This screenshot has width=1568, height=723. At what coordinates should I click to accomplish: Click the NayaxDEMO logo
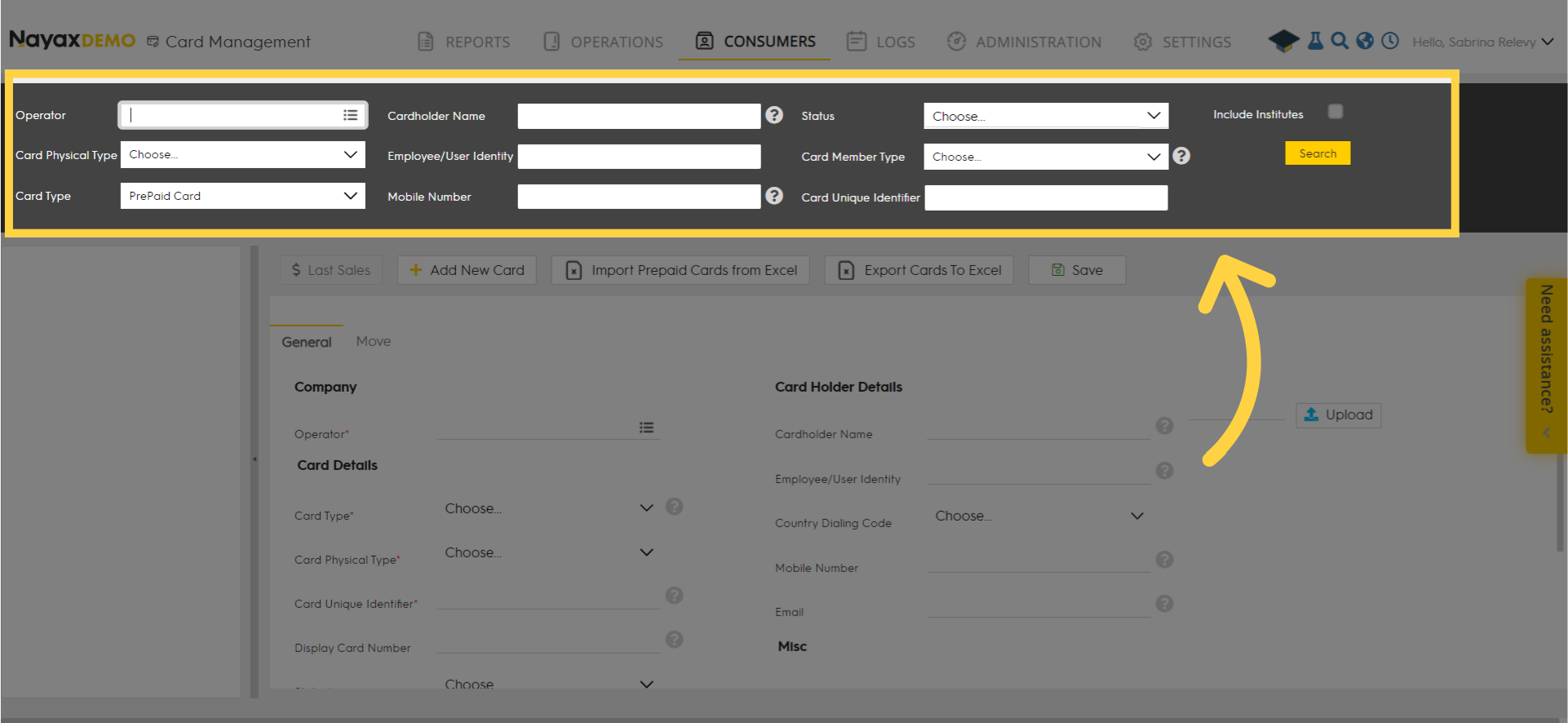click(73, 40)
